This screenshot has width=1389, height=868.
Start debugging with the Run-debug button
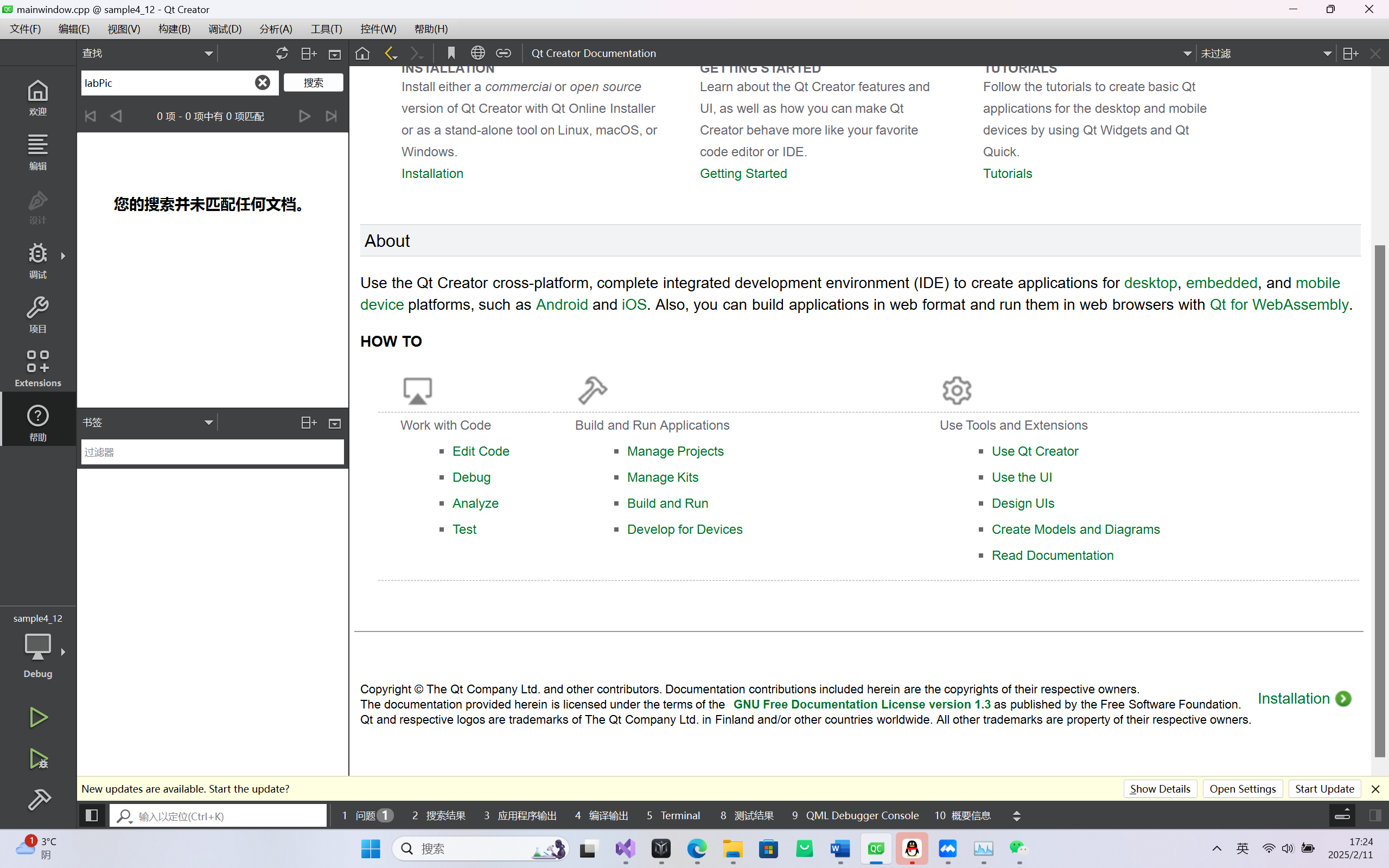[38, 758]
